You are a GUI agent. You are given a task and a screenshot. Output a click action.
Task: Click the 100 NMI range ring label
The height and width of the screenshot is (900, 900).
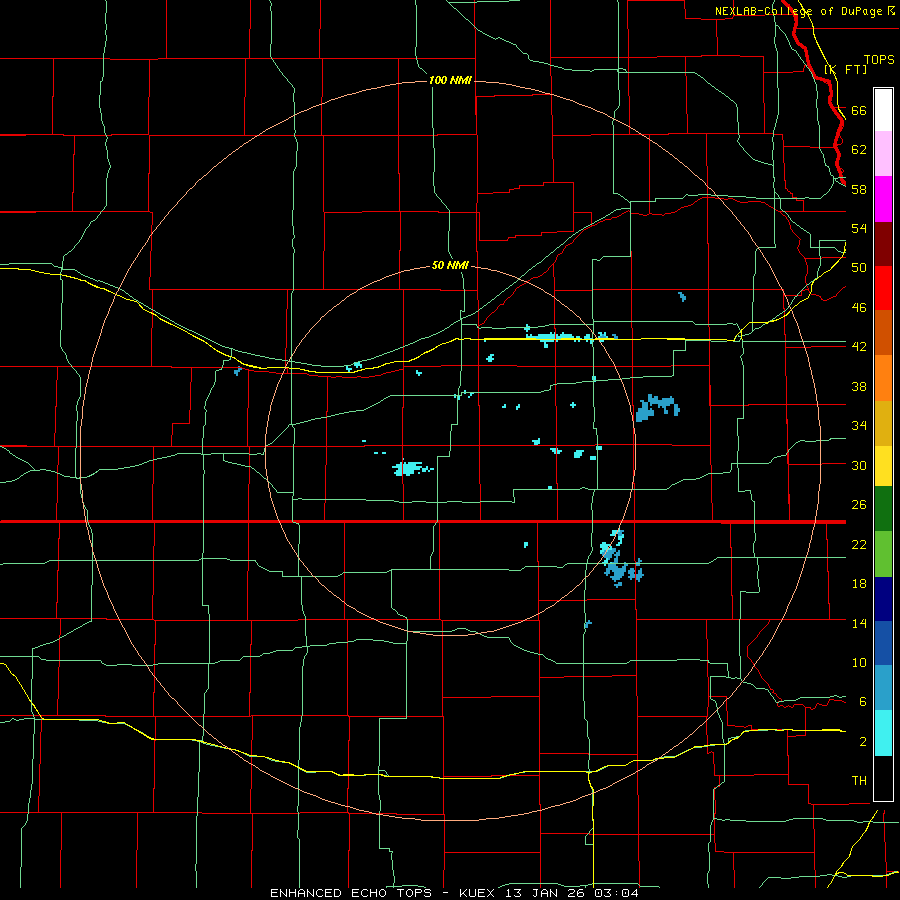(450, 80)
